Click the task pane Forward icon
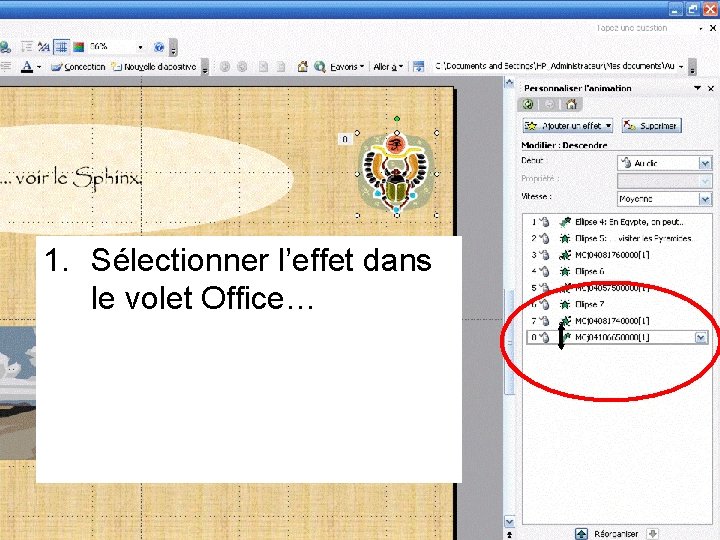Screen dimensions: 720x540 pyautogui.click(x=549, y=105)
